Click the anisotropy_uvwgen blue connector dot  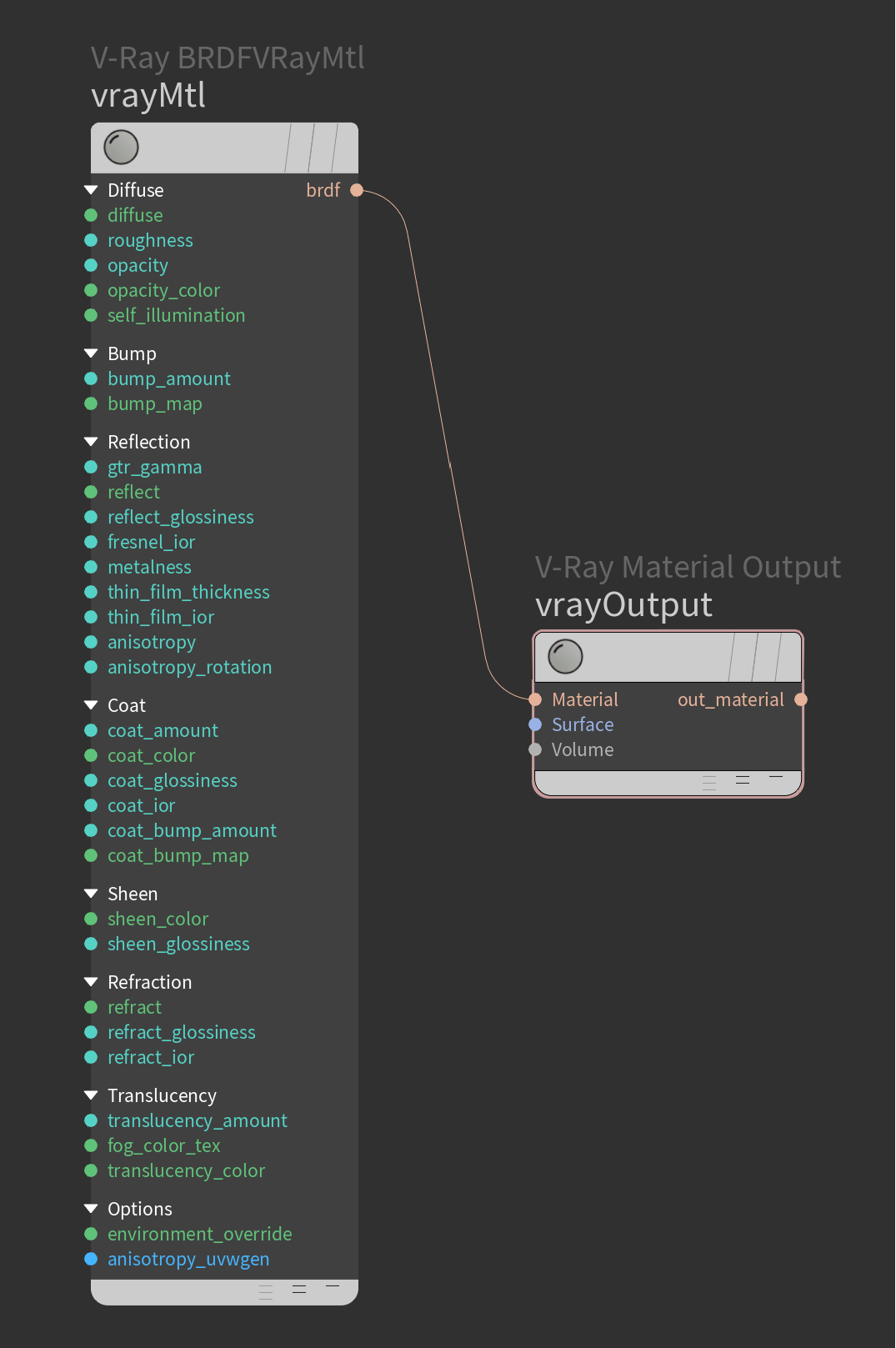pos(91,1259)
